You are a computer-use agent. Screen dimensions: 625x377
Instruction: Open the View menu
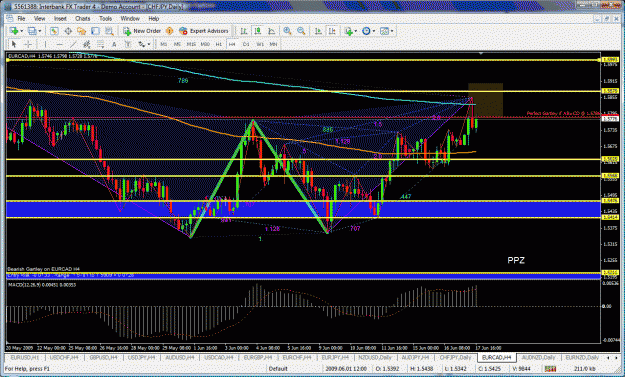point(39,19)
